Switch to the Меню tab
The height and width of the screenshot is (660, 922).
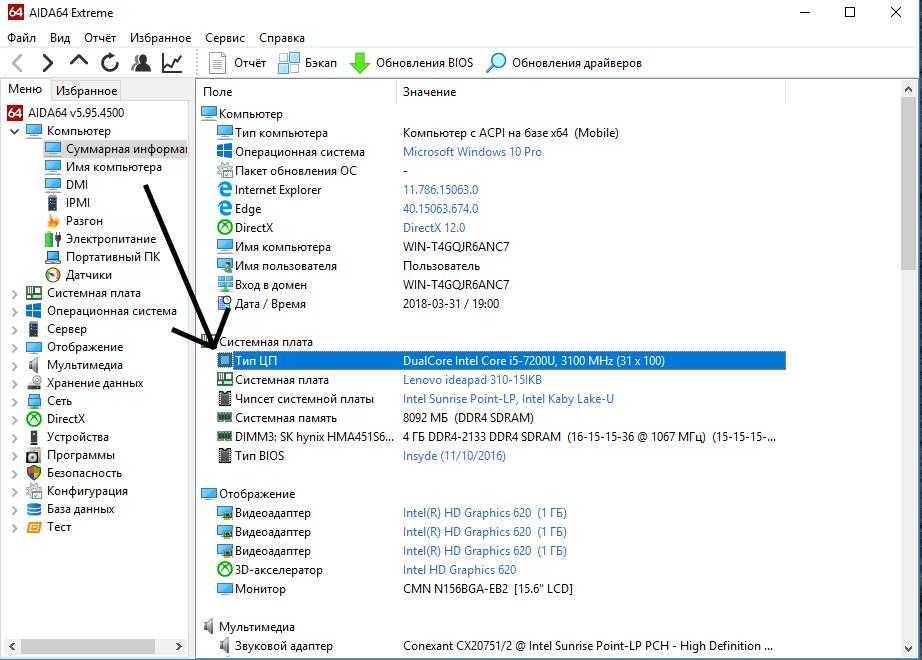25,89
